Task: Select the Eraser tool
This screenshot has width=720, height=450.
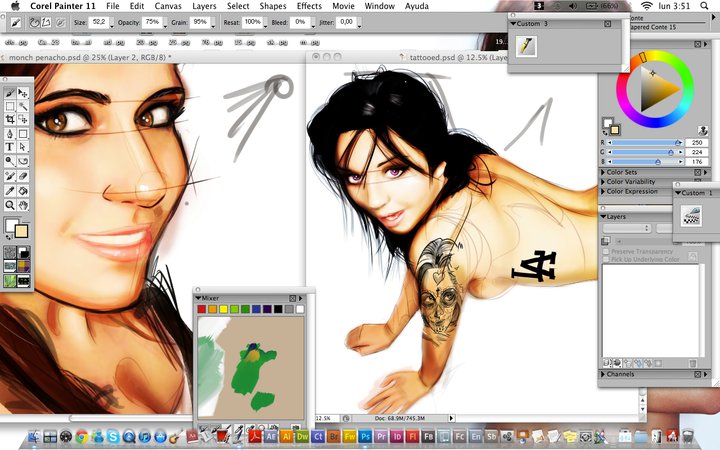Action: [22, 176]
